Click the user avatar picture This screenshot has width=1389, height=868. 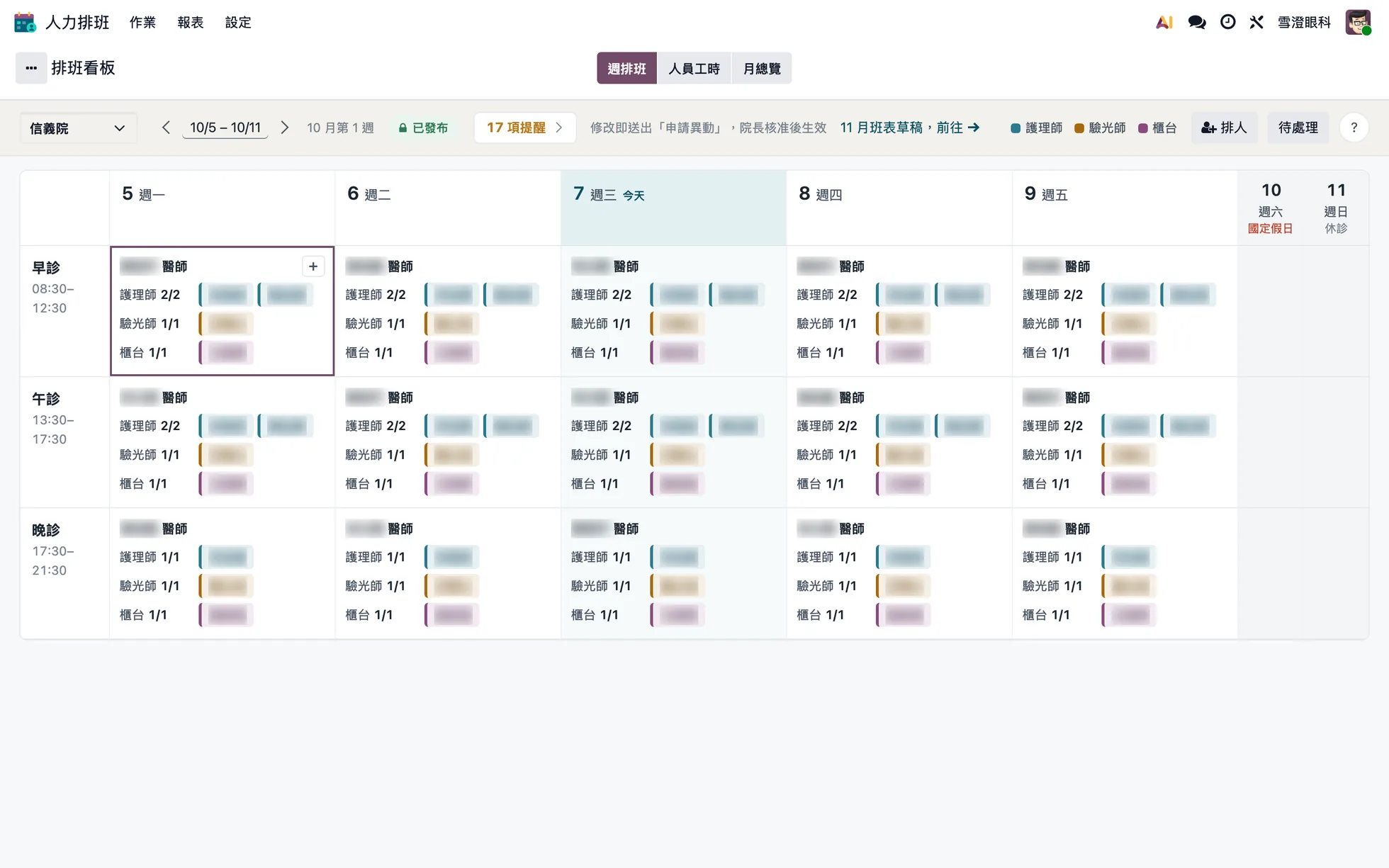click(1358, 22)
